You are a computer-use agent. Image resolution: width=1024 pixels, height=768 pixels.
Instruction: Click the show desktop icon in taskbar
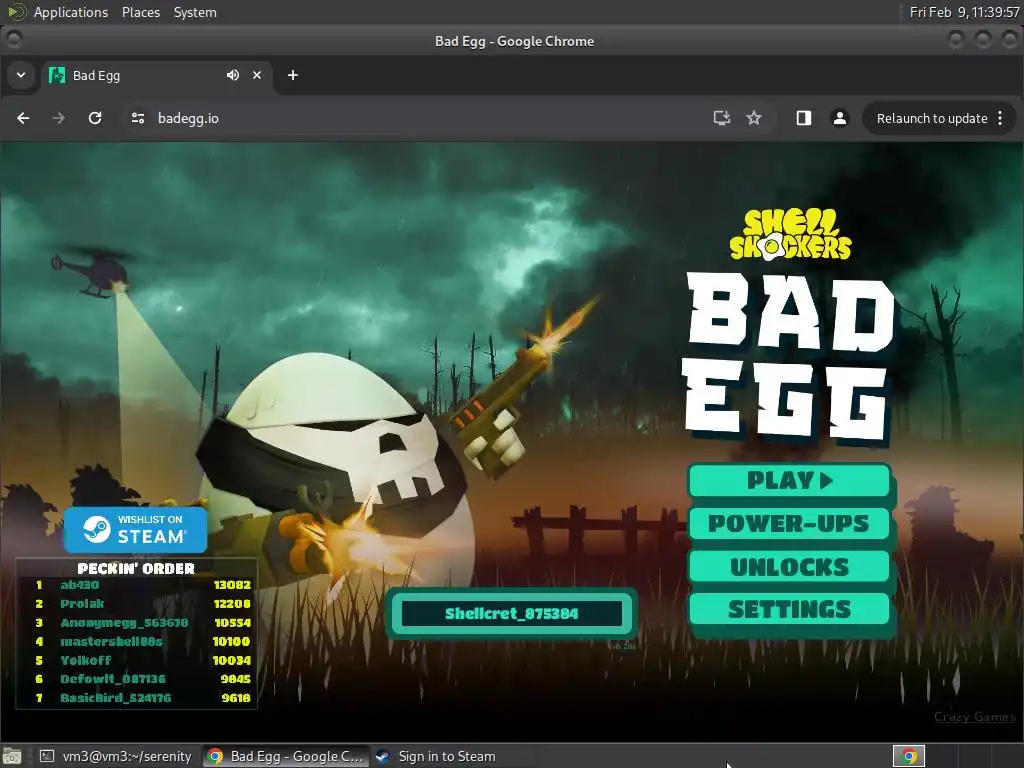point(12,756)
